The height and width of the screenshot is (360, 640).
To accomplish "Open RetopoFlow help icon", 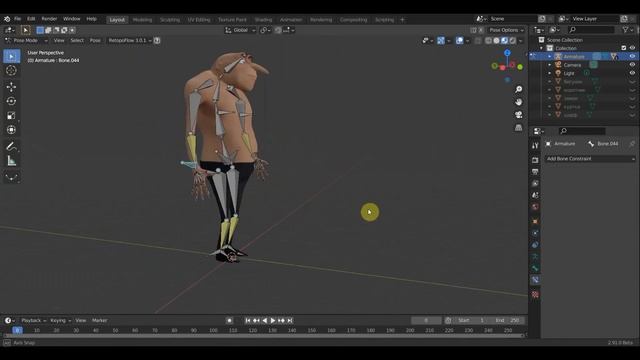I will [x=157, y=40].
